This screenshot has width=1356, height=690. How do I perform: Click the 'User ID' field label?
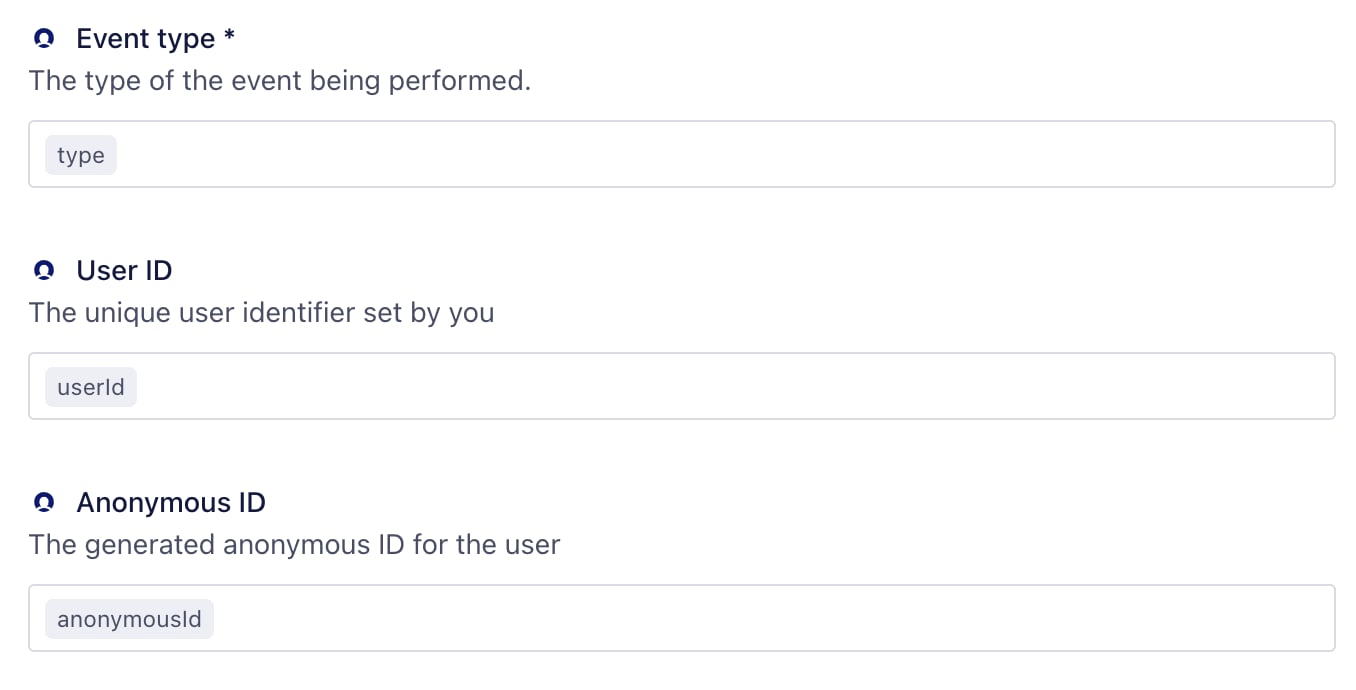(x=124, y=271)
